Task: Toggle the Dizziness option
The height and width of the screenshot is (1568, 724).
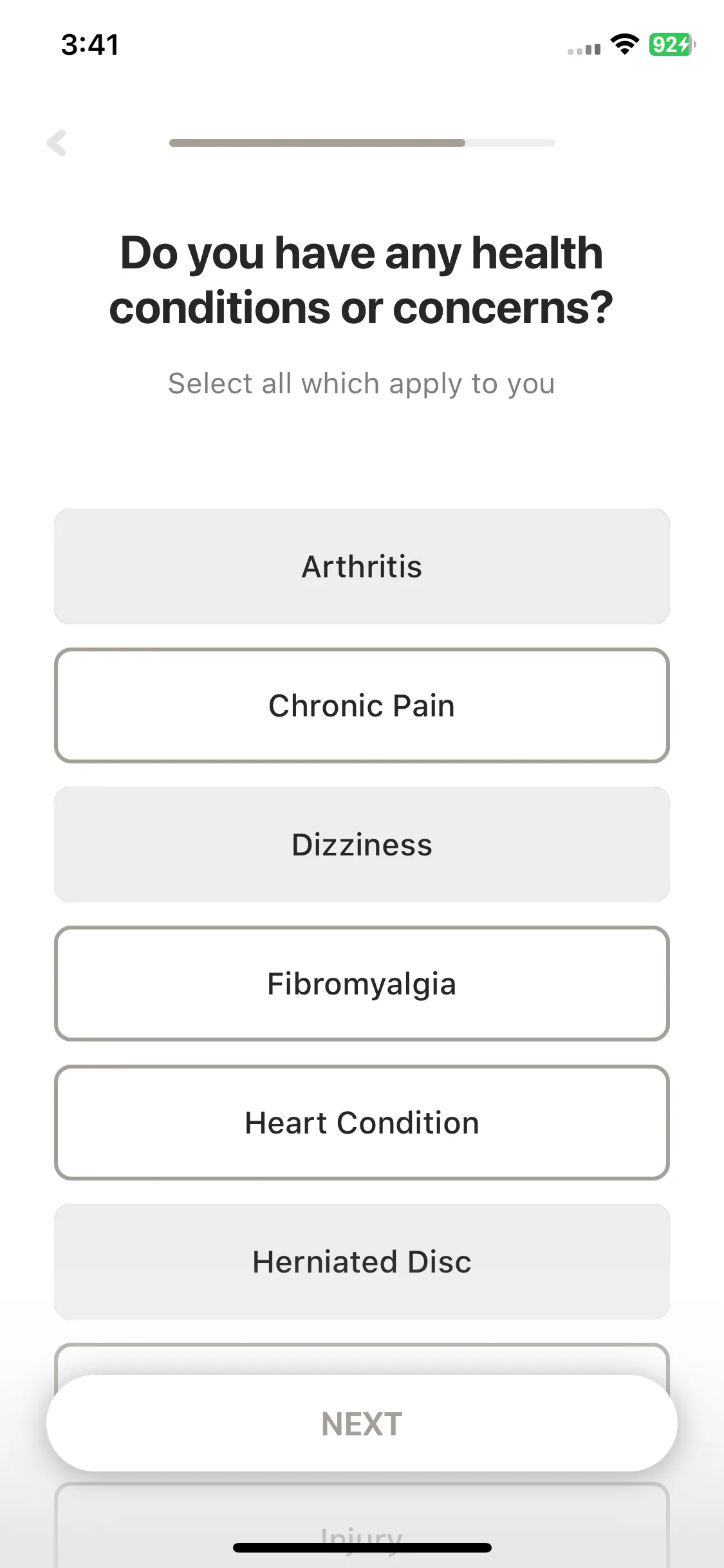Action: pos(362,845)
